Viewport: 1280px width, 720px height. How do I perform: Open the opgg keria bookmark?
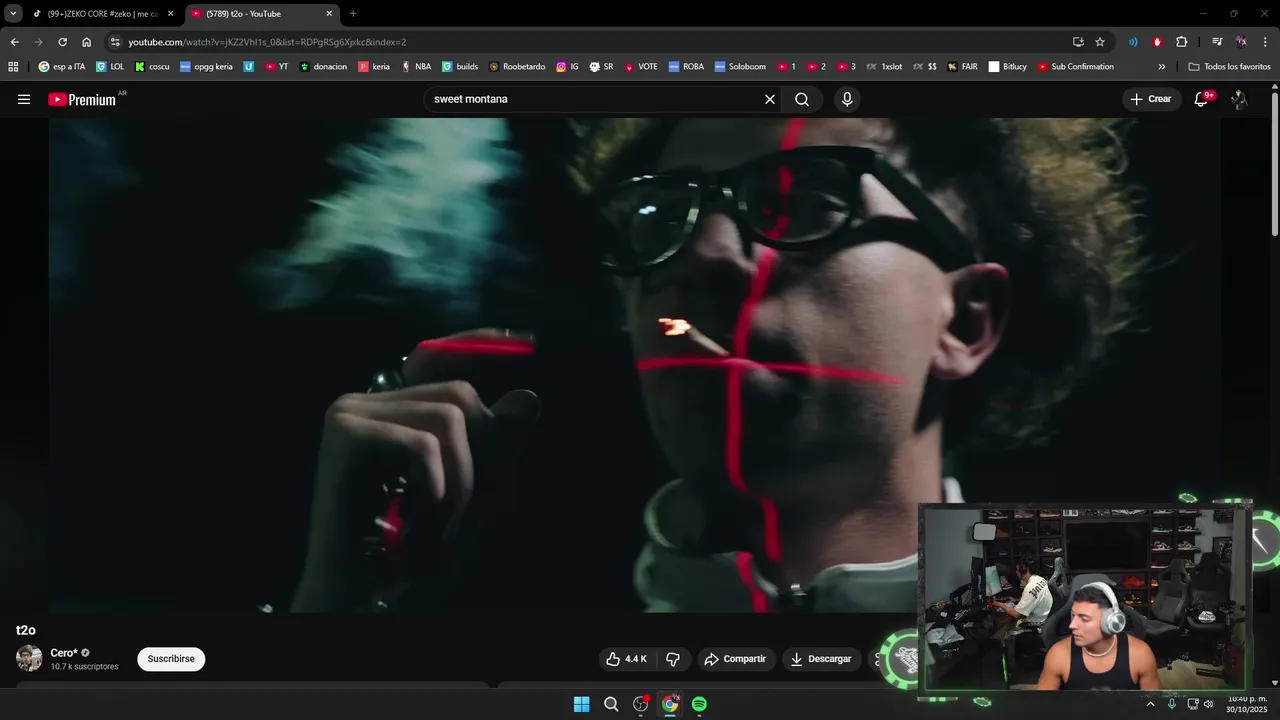click(x=206, y=67)
